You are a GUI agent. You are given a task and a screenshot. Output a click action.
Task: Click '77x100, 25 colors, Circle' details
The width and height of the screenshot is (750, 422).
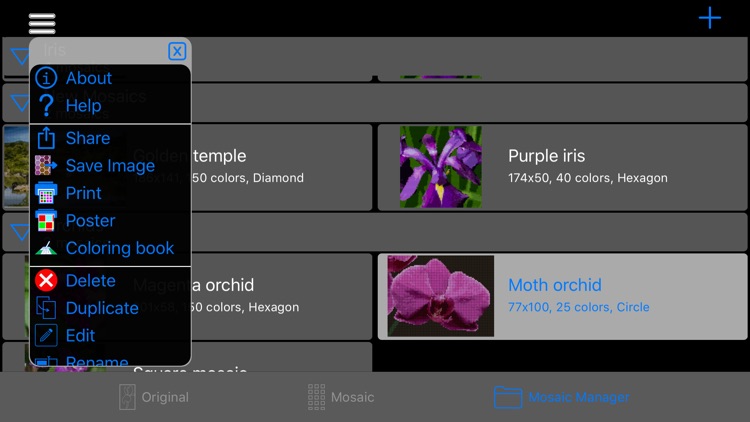click(x=579, y=307)
